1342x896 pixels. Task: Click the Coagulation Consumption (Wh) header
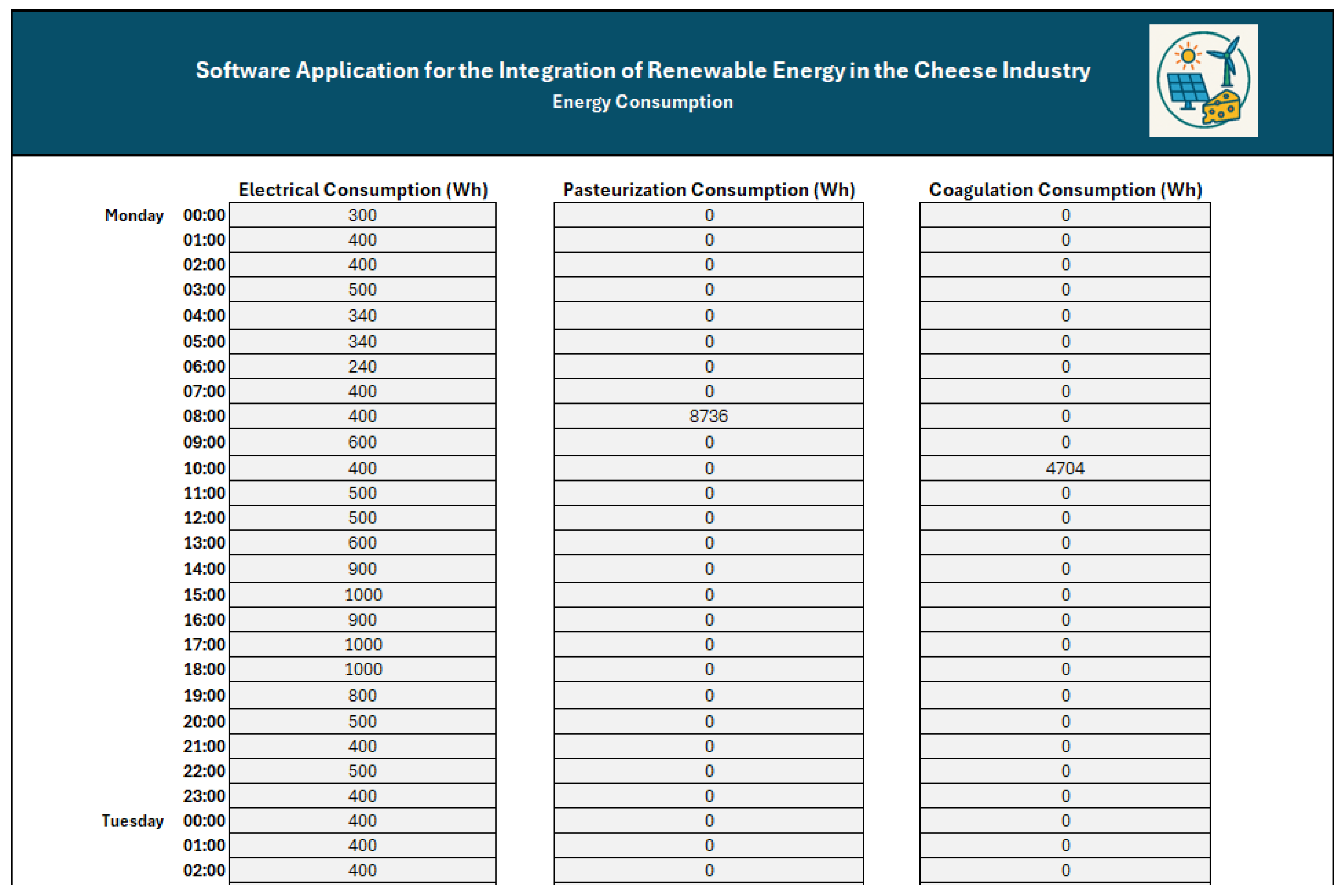tap(1065, 190)
